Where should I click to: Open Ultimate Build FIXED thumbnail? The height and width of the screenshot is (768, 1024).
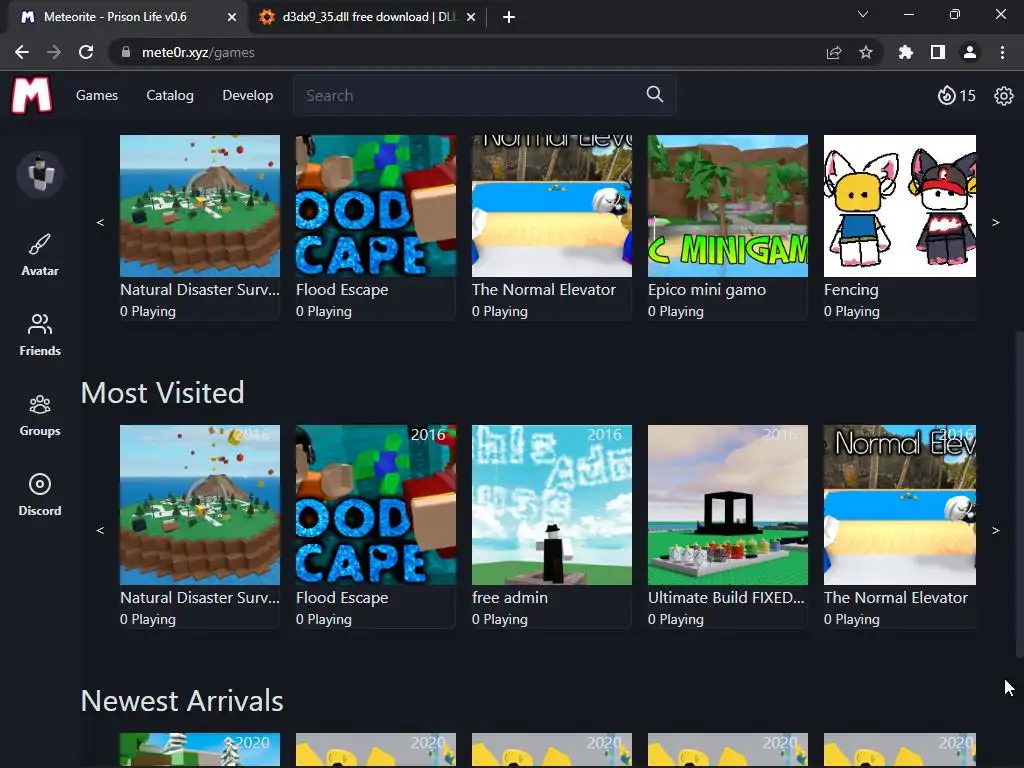click(728, 505)
